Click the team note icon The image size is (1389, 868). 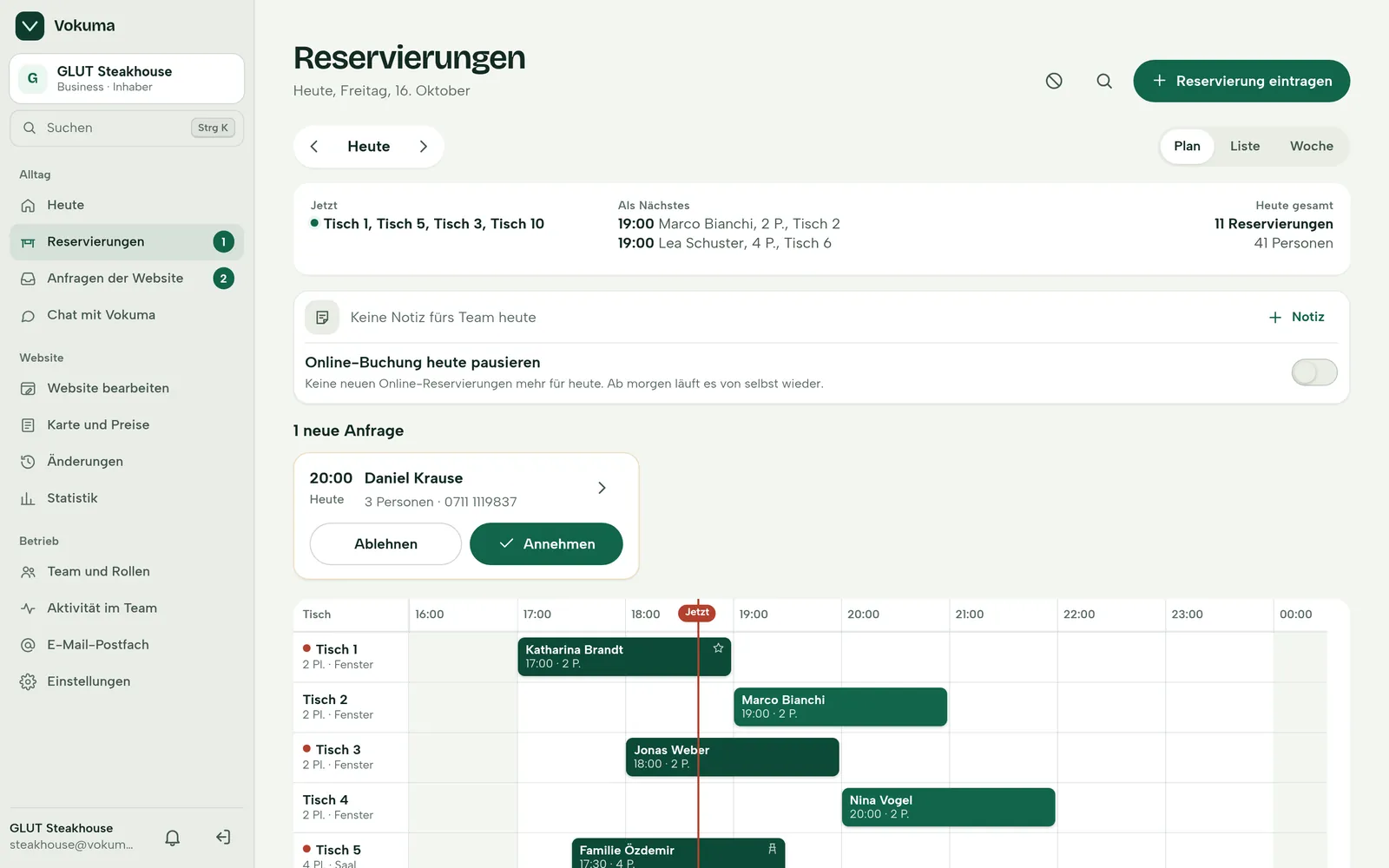322,318
